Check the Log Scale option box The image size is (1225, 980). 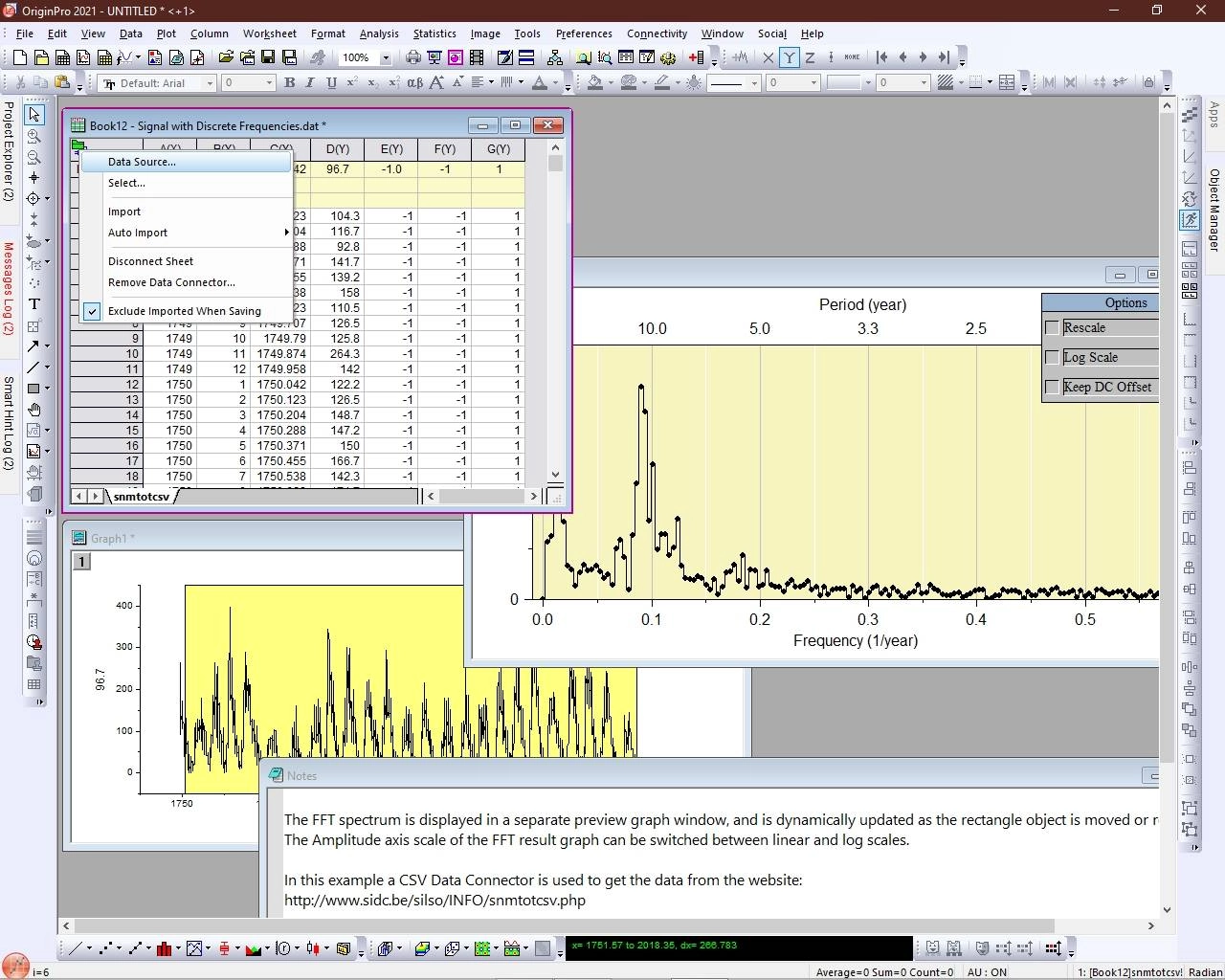(1053, 358)
